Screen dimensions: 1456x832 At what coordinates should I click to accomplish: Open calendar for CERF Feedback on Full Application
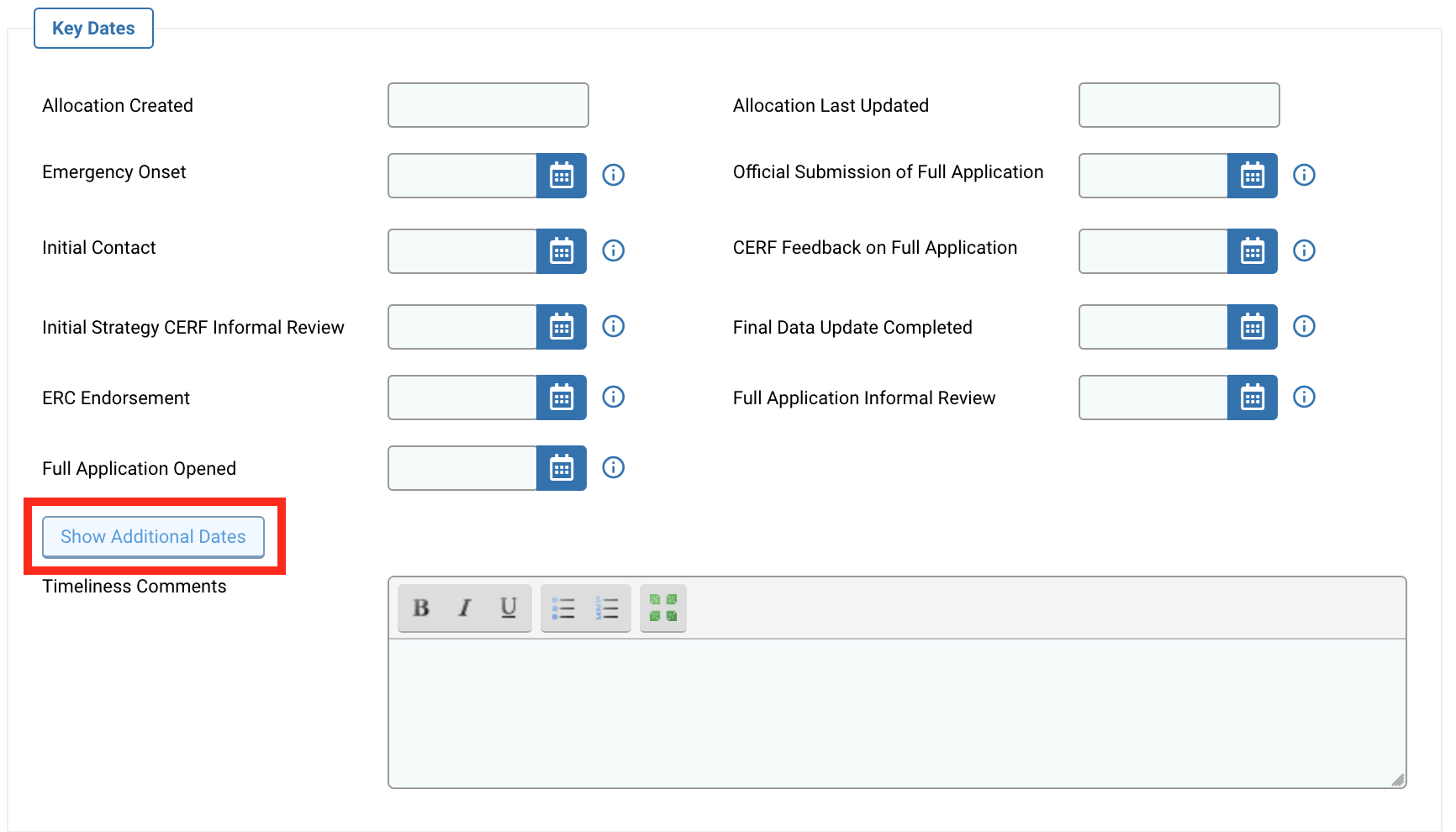click(x=1253, y=251)
